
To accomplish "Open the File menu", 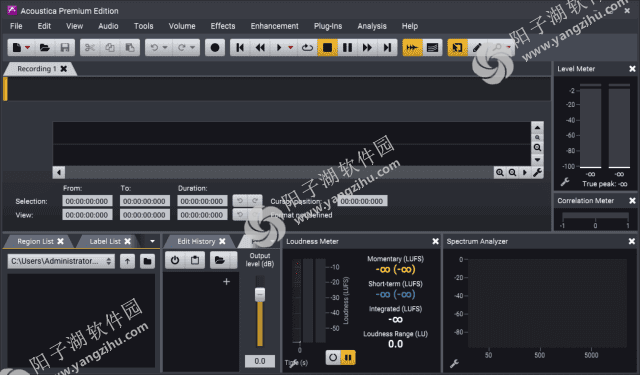I will click(x=16, y=26).
